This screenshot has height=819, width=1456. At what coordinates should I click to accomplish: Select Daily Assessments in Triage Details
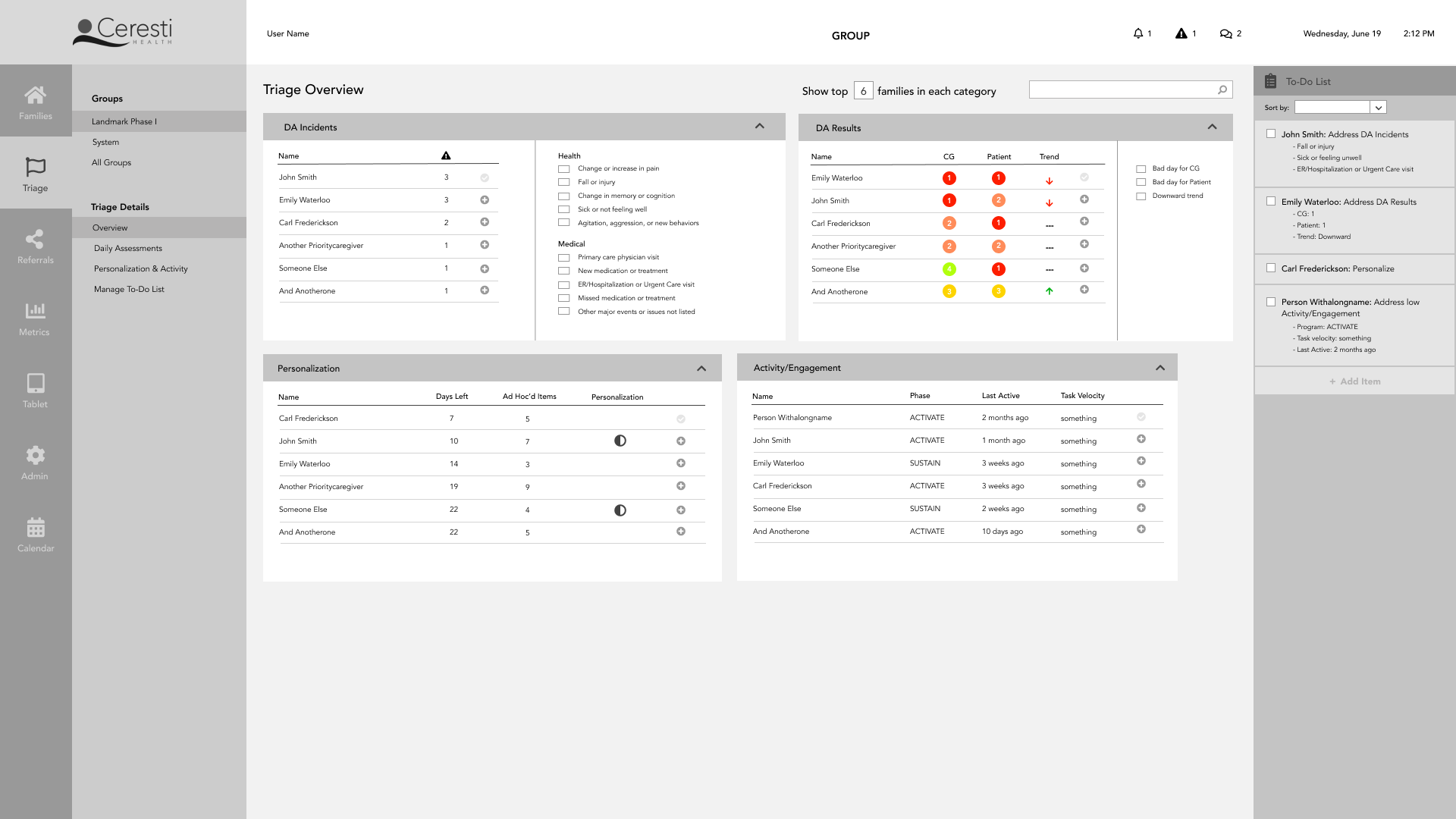(128, 249)
